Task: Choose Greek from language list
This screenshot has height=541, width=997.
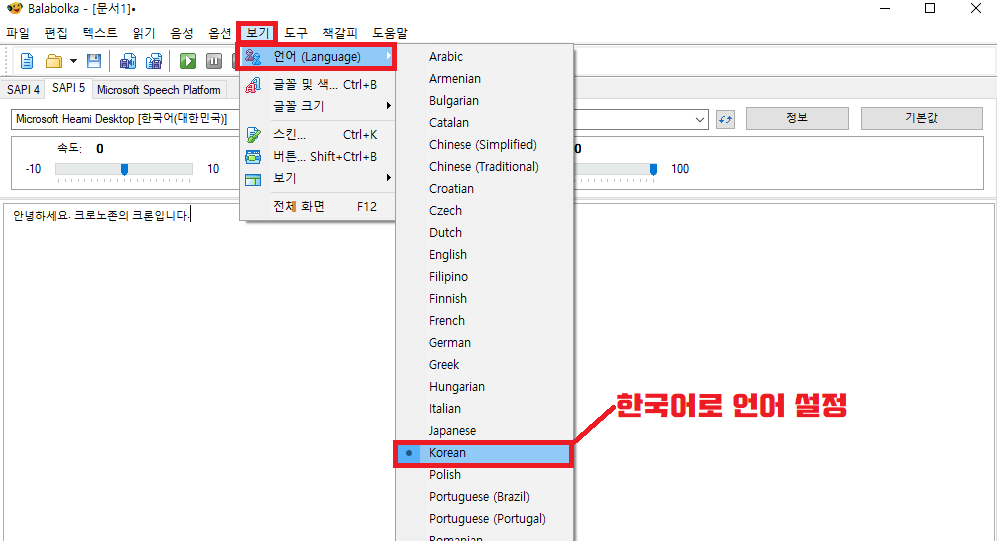Action: (x=483, y=365)
